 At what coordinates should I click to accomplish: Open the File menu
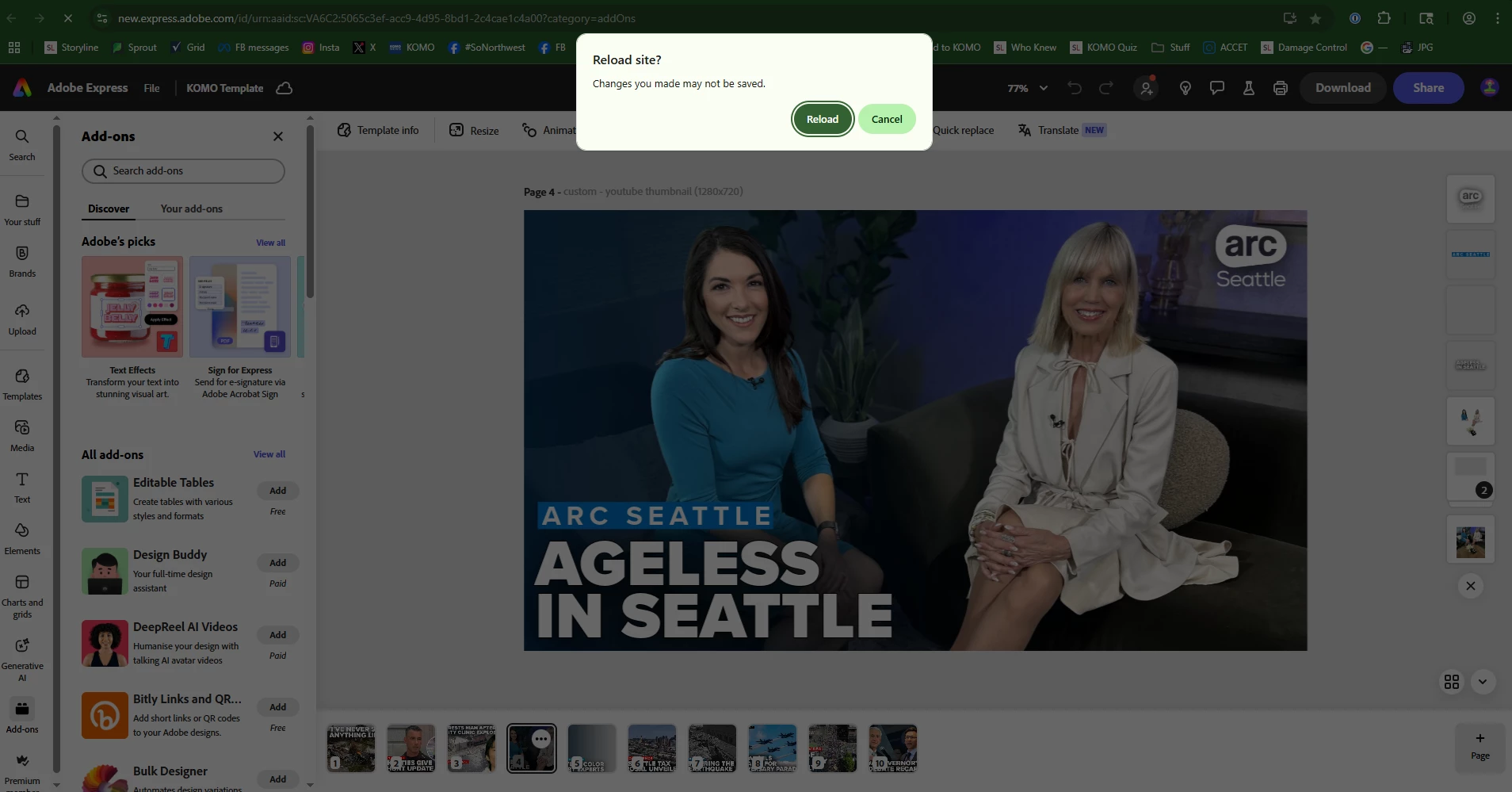click(152, 88)
